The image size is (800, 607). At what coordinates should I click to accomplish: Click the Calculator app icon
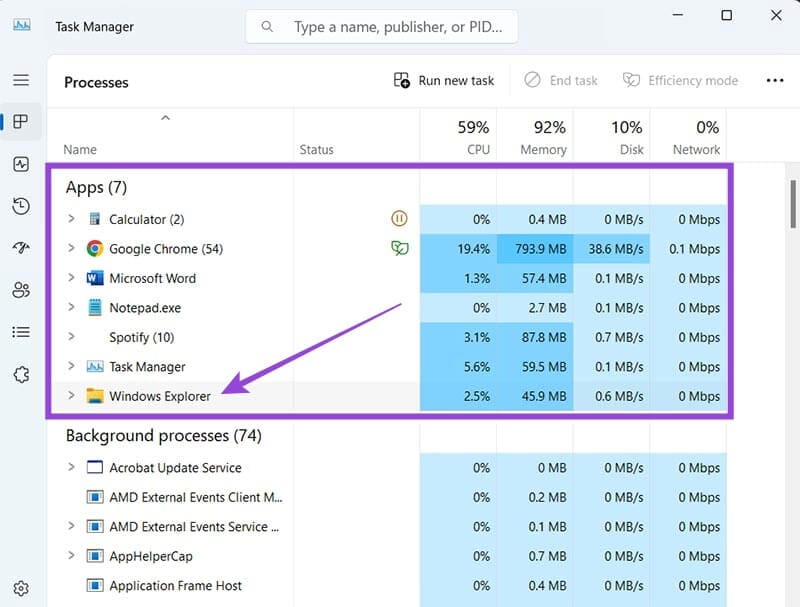(x=94, y=219)
